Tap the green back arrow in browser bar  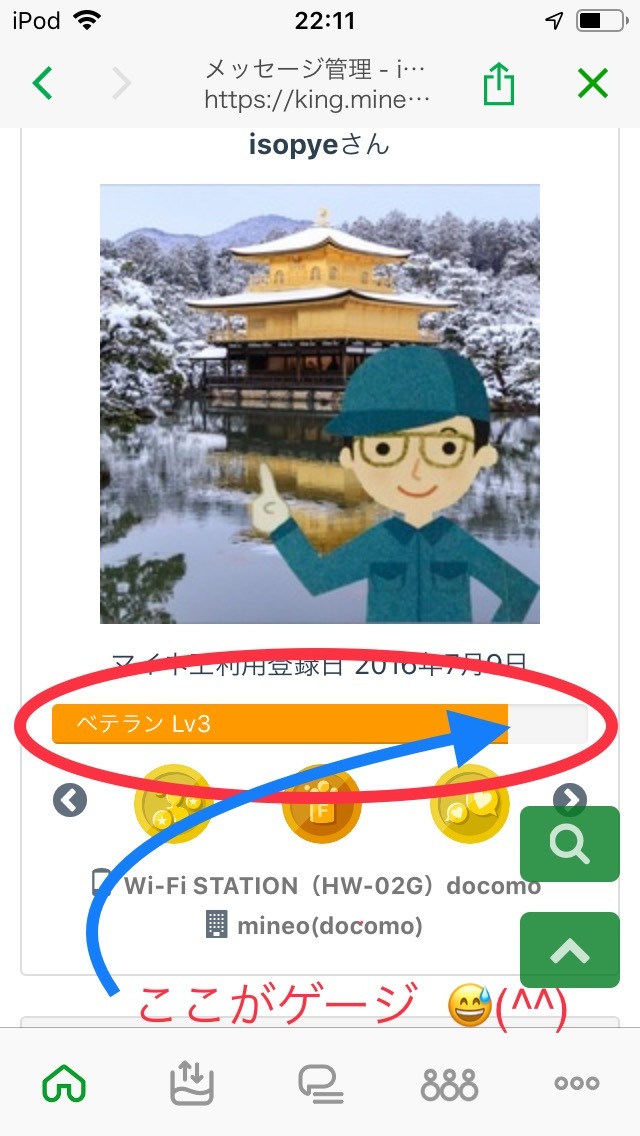(43, 84)
